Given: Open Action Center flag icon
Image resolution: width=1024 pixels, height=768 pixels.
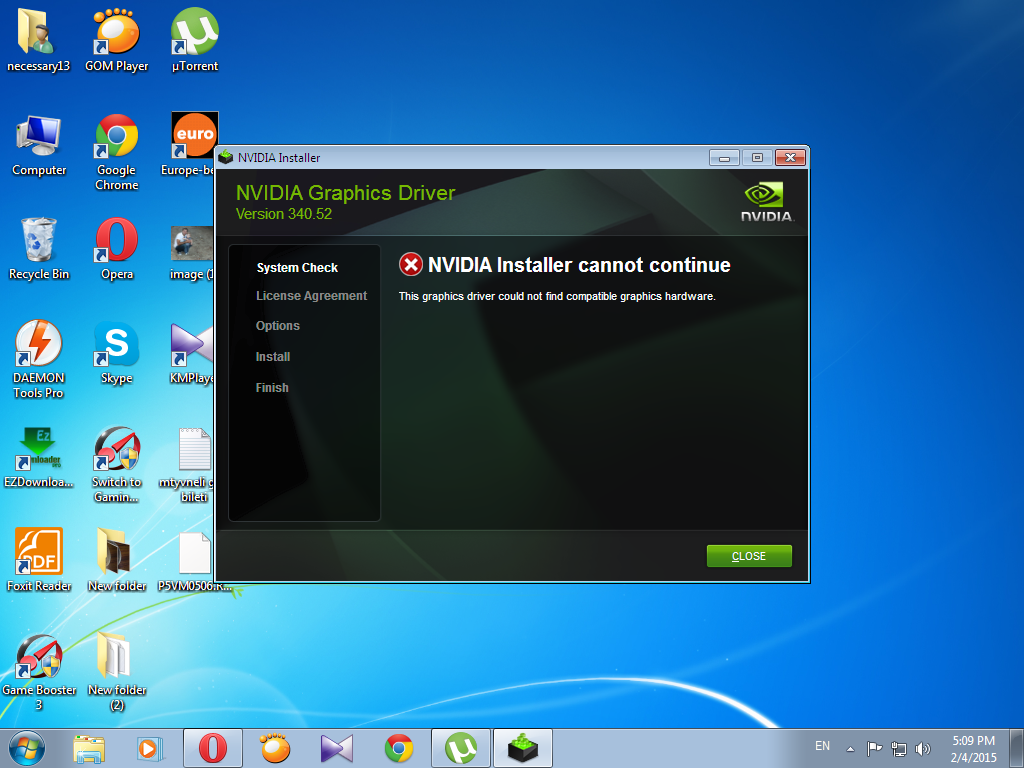Looking at the screenshot, I should coord(874,748).
